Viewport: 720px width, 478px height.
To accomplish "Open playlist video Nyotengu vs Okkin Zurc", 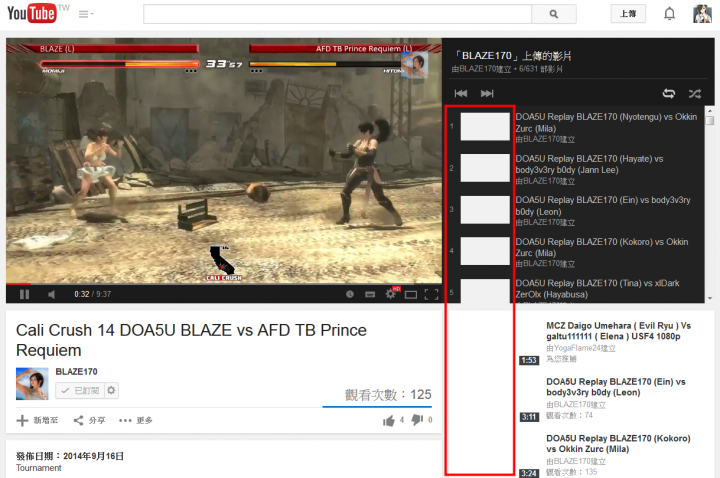I will pyautogui.click(x=606, y=123).
